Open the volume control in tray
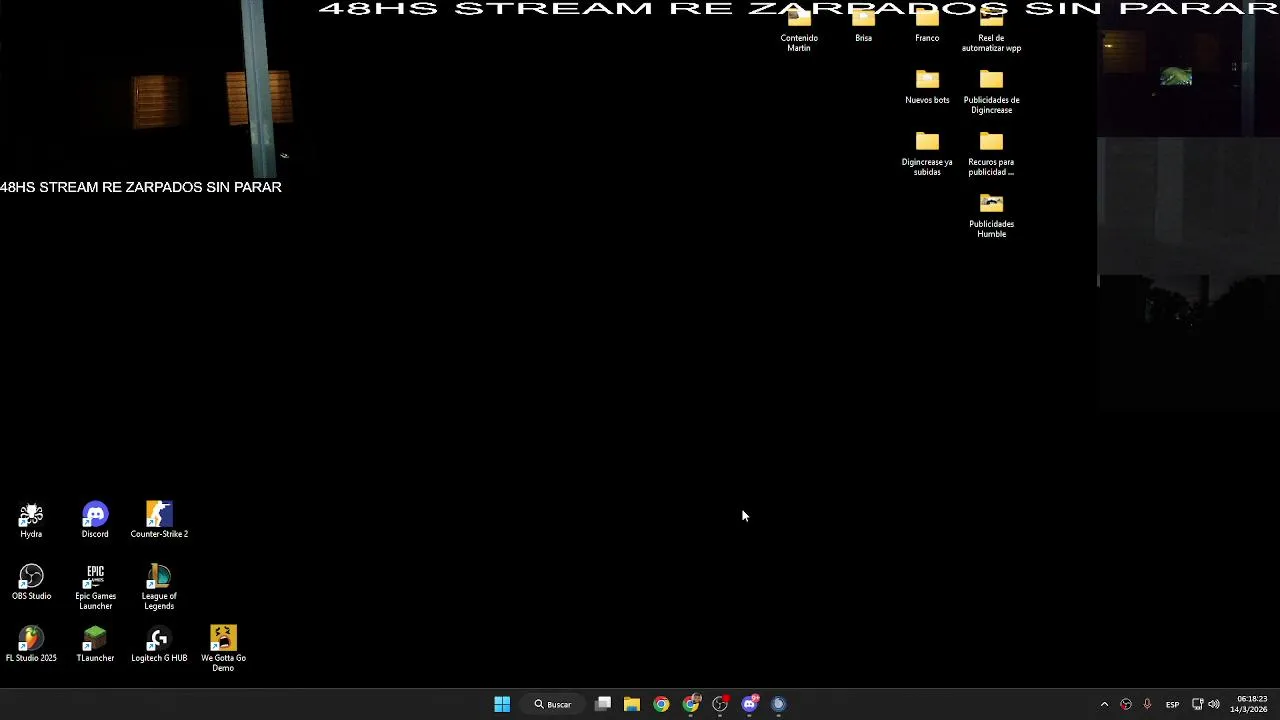The width and height of the screenshot is (1280, 720). point(1213,704)
